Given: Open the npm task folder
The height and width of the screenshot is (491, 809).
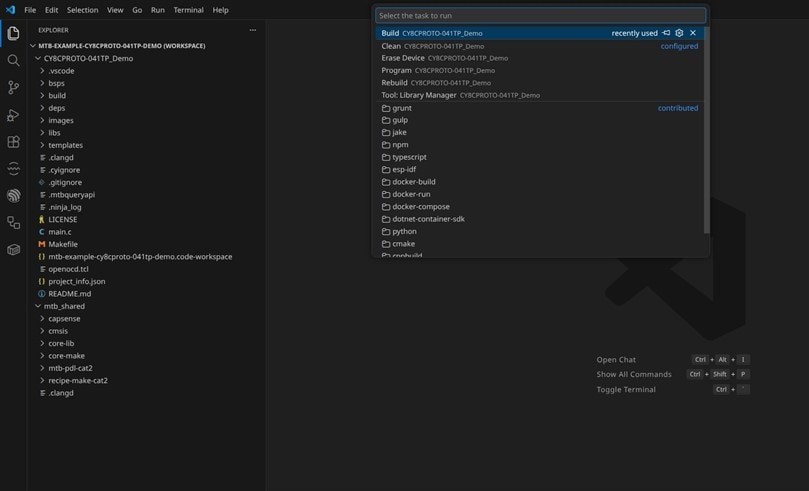Looking at the screenshot, I should pos(540,144).
